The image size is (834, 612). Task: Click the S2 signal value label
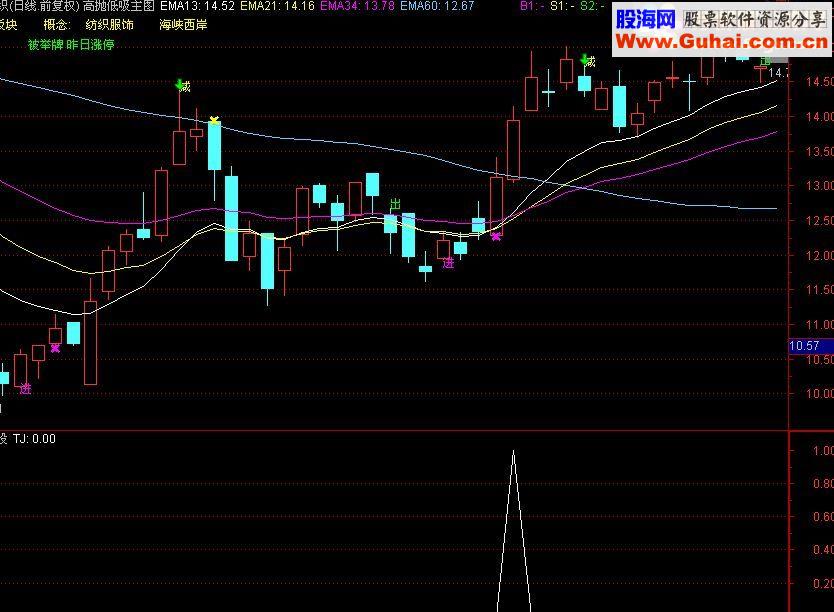click(x=592, y=6)
